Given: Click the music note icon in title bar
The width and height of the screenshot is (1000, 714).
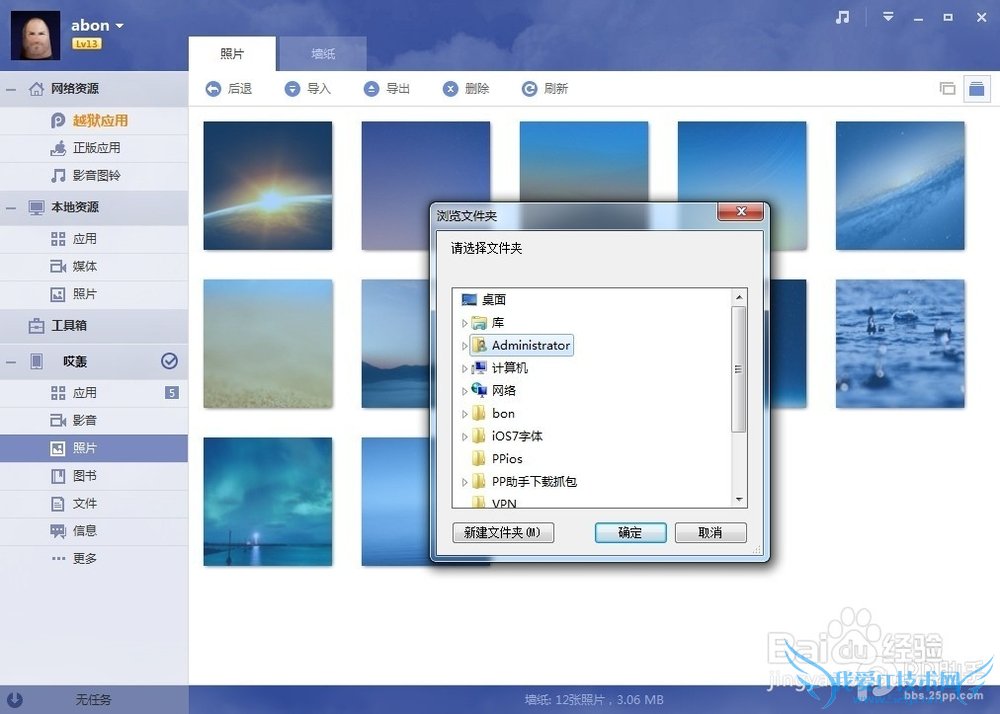Looking at the screenshot, I should click(842, 17).
